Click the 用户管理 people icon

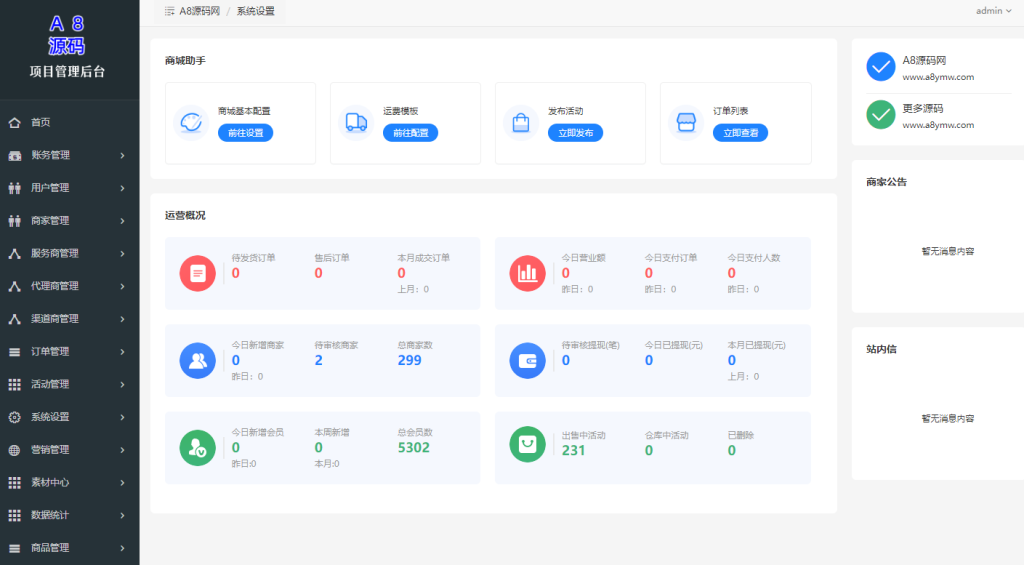click(x=14, y=188)
